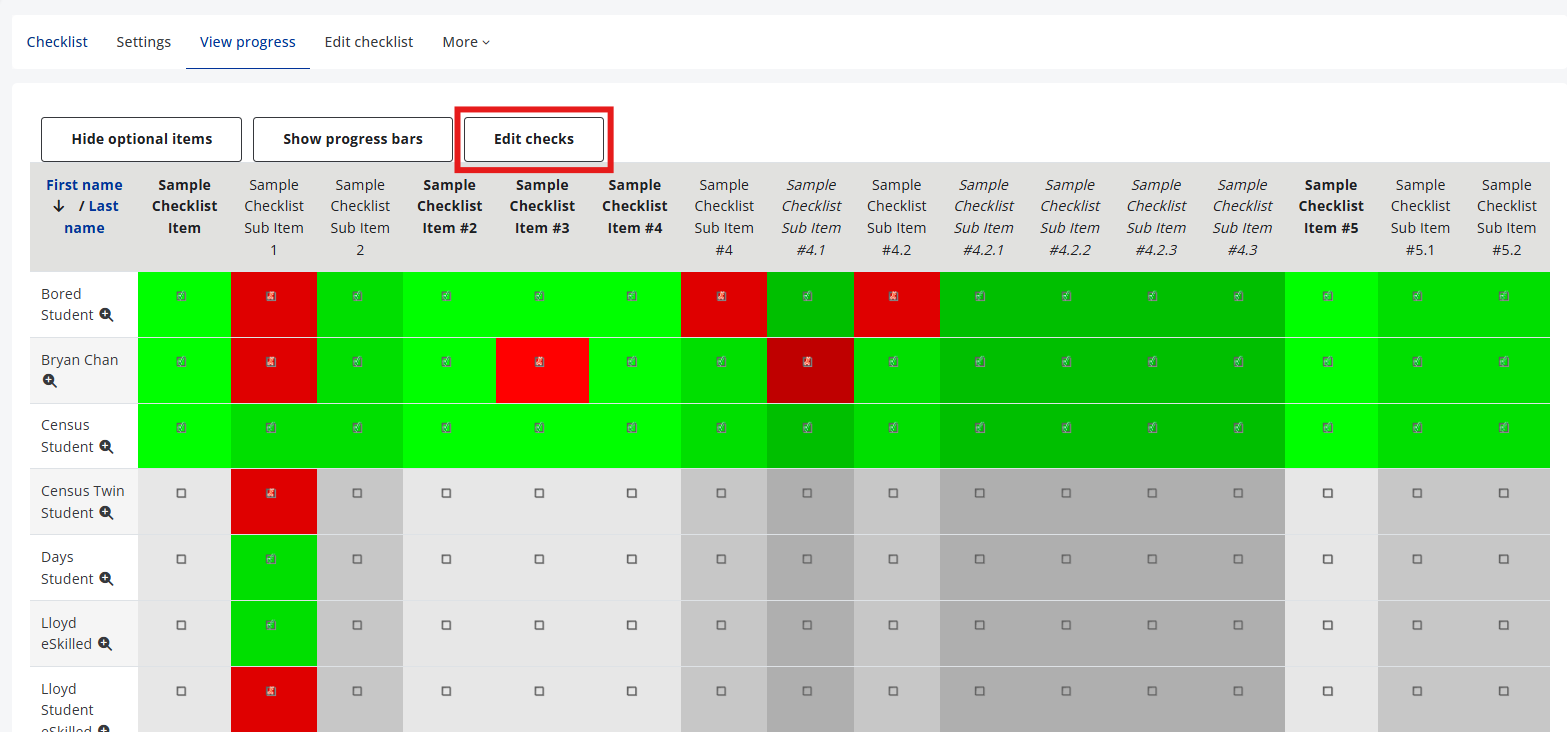Toggle Census Twin Student's Sample Checklist Item checkbox
The height and width of the screenshot is (732, 1567).
pyautogui.click(x=181, y=493)
